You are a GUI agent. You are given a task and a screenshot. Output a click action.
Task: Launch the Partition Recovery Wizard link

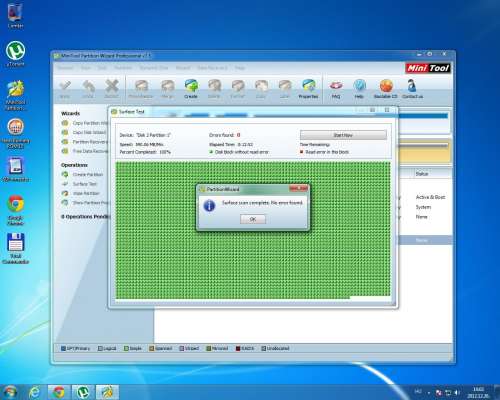[x=86, y=142]
